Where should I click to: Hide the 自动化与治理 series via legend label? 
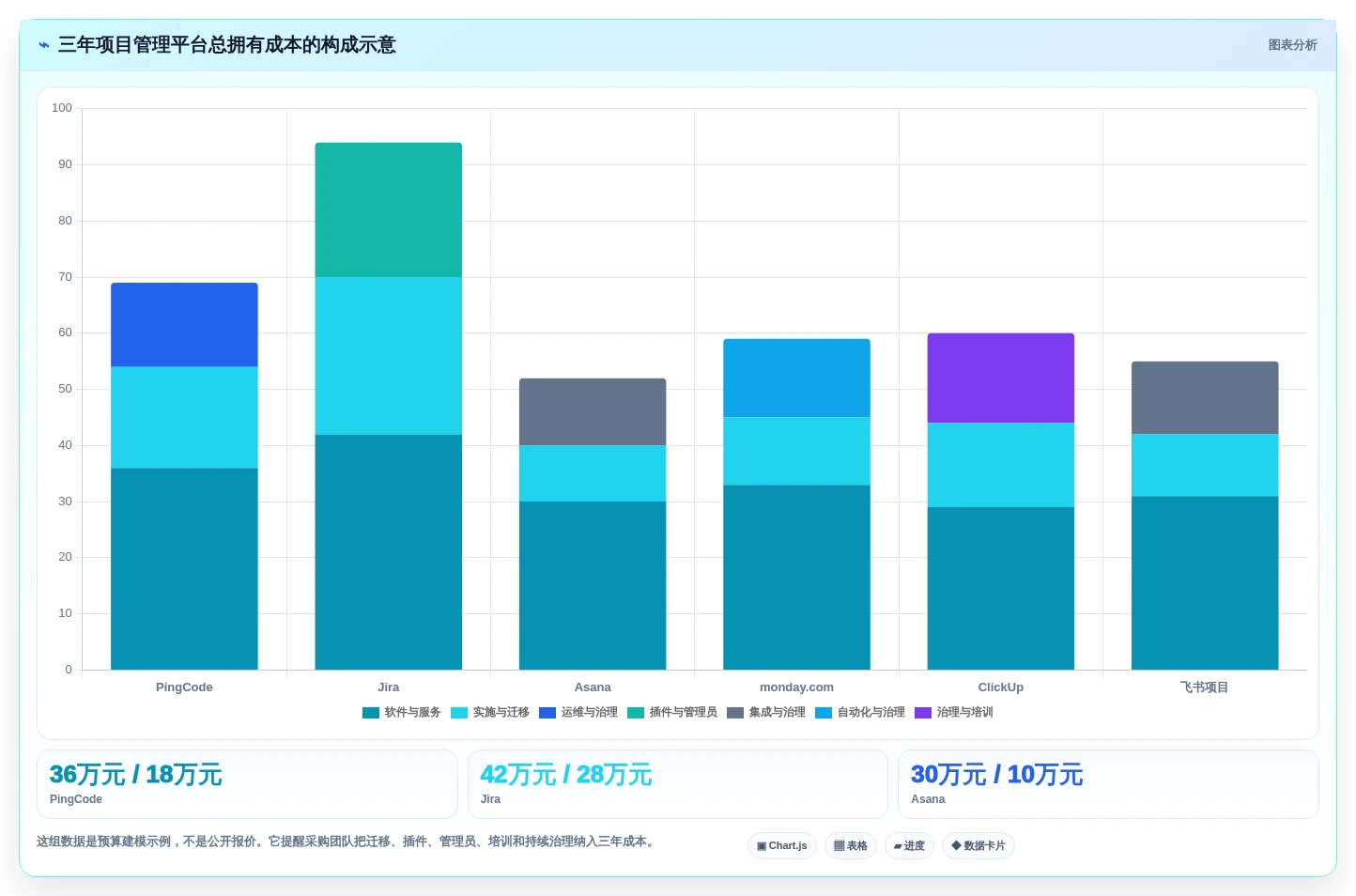tap(871, 713)
